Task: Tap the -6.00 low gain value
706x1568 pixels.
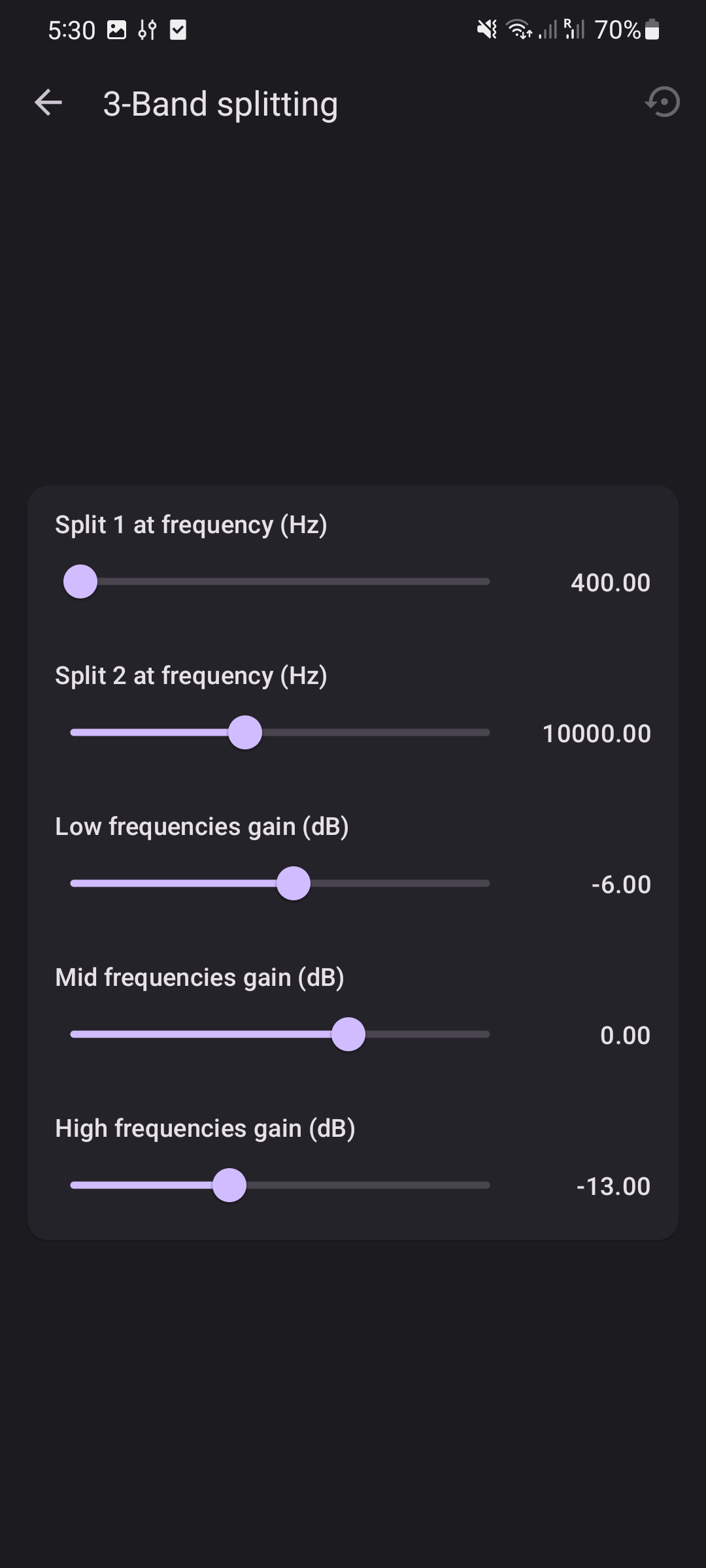Action: click(621, 885)
